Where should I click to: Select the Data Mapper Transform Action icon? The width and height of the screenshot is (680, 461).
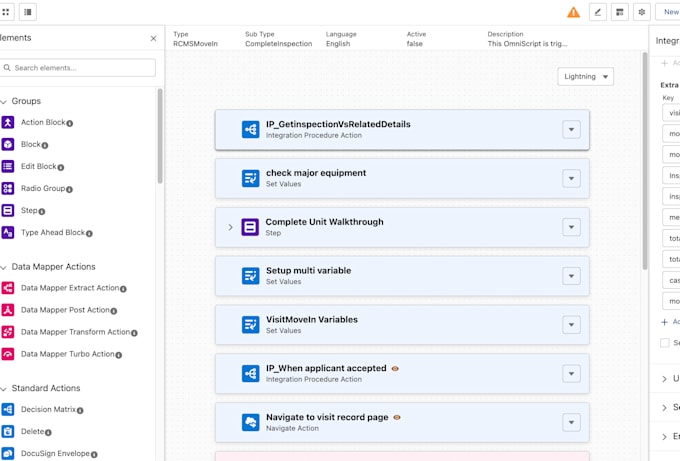pyautogui.click(x=8, y=332)
